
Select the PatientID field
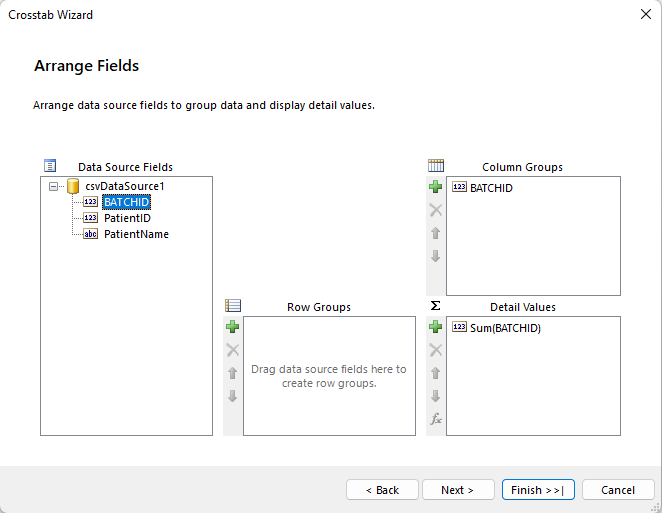[127, 218]
